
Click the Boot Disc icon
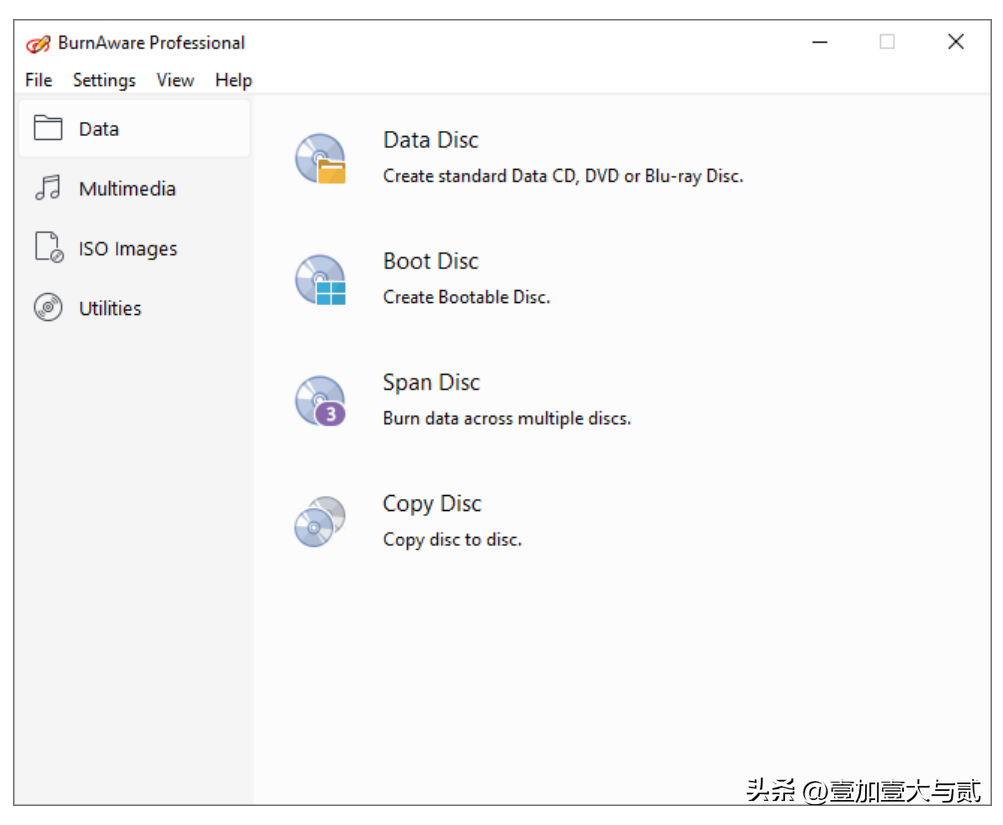pos(320,279)
